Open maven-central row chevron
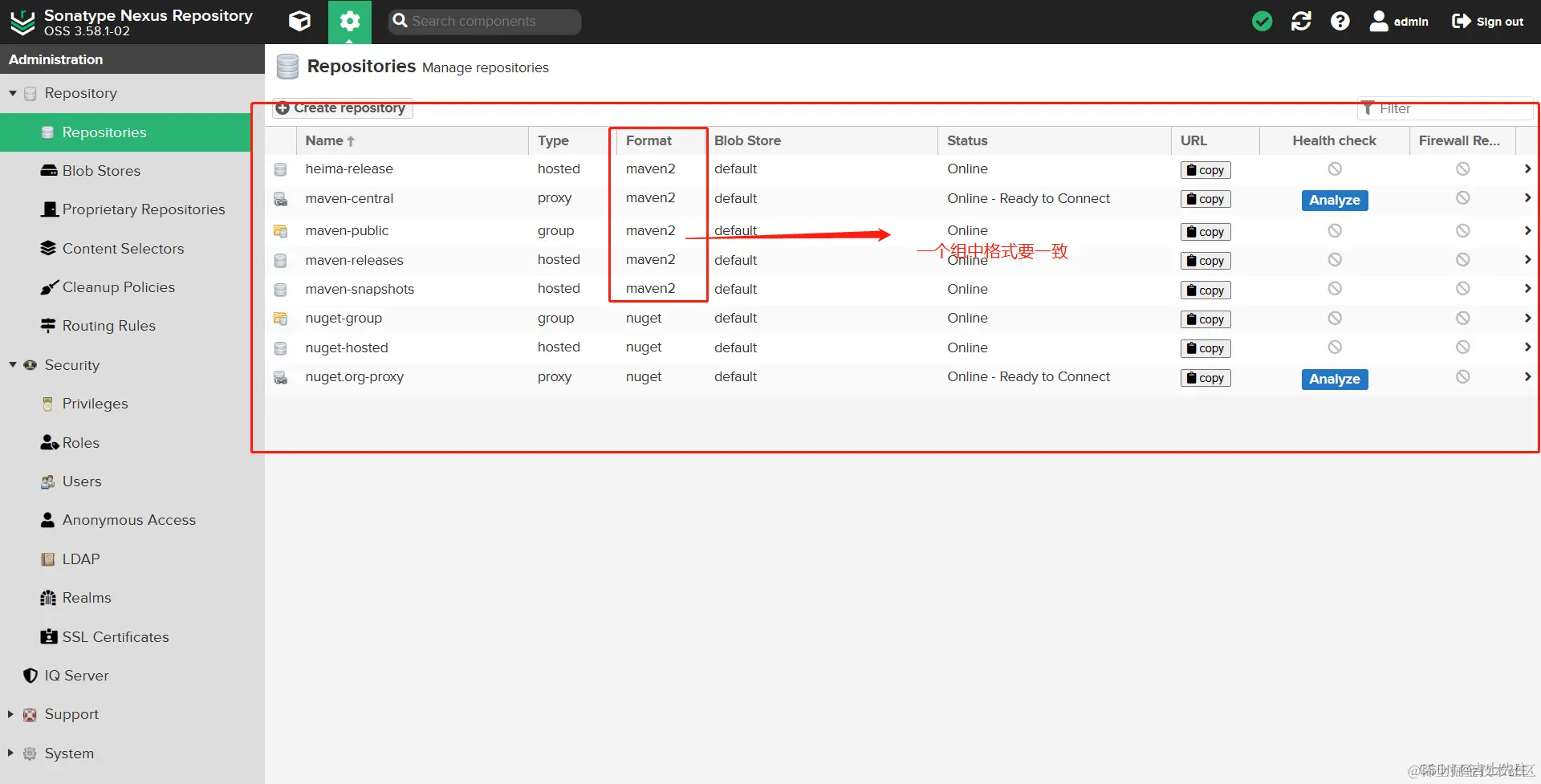 pyautogui.click(x=1527, y=198)
